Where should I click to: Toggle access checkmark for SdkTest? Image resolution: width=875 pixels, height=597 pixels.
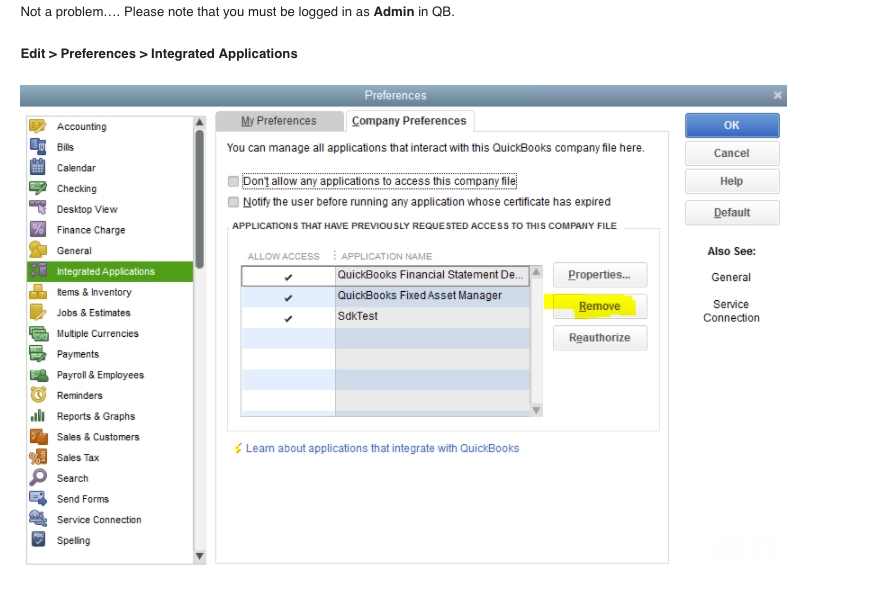coord(288,318)
